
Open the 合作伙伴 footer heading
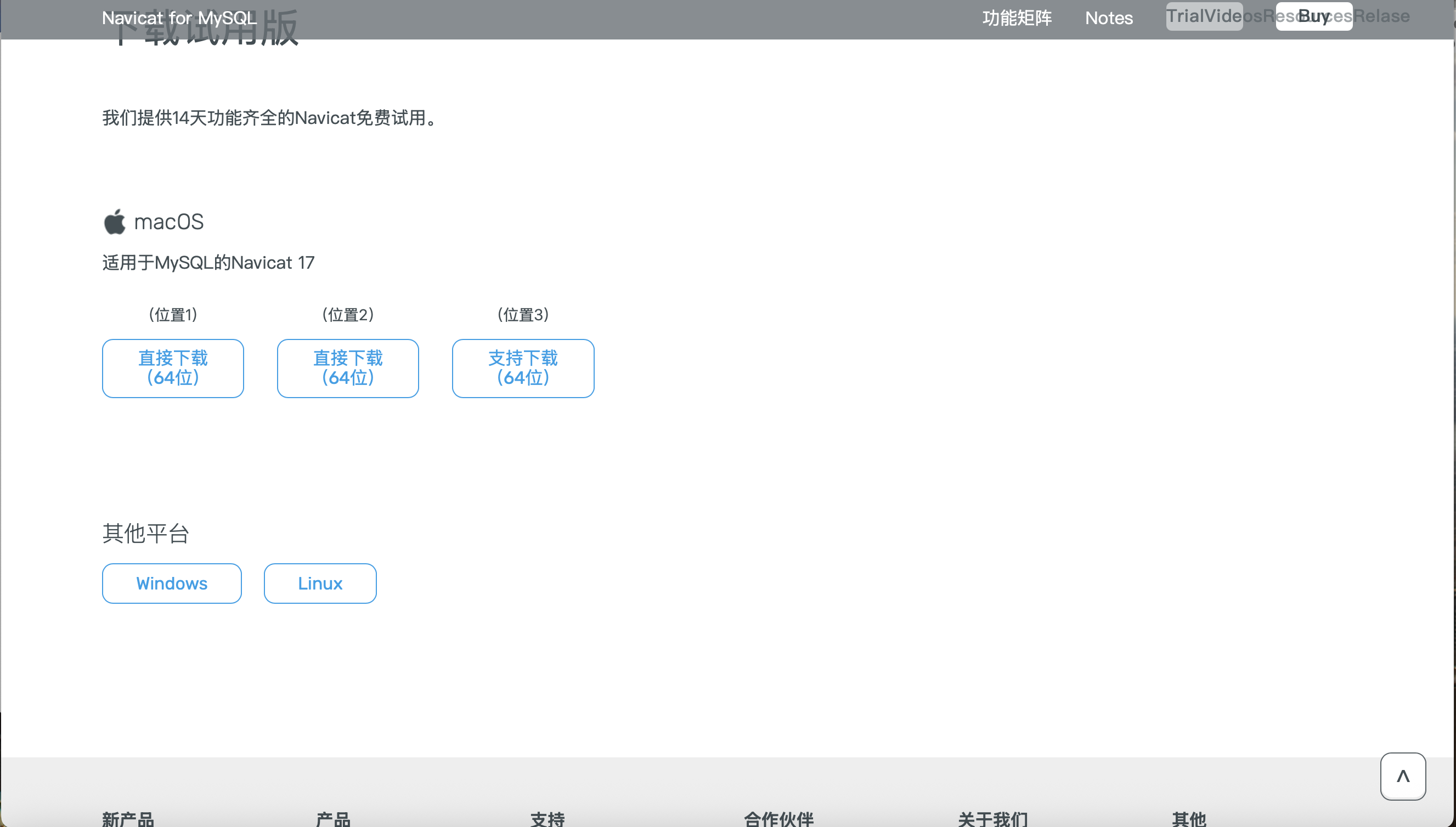point(778,818)
